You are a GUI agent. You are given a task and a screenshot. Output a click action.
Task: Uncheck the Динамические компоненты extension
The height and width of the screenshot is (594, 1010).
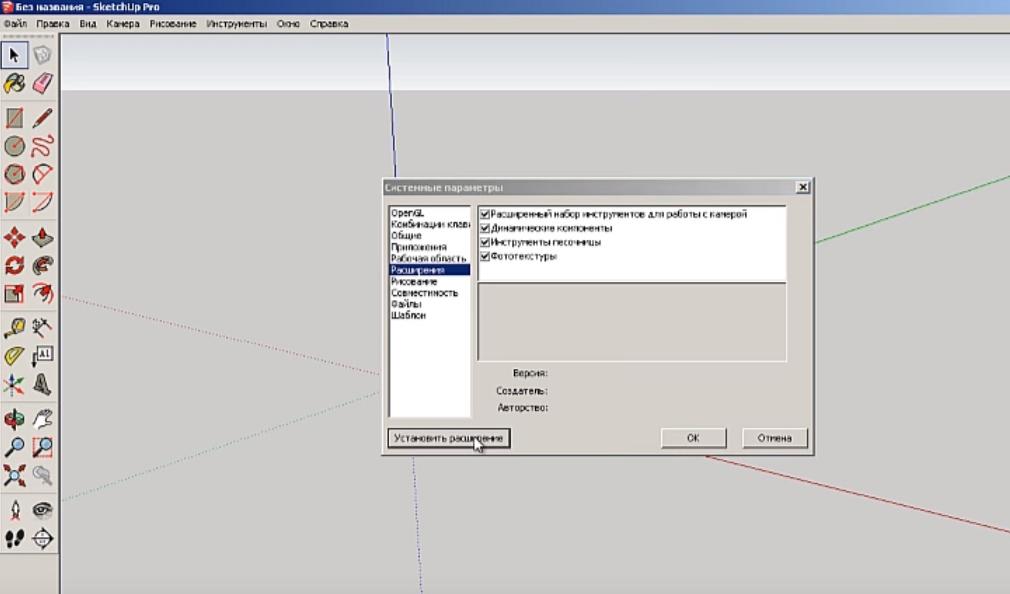pos(485,228)
